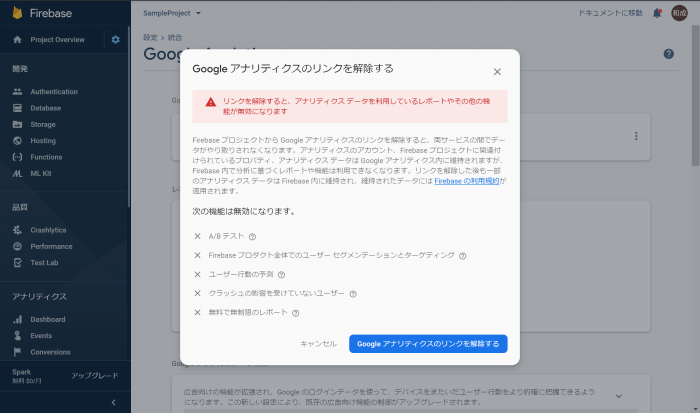Image resolution: width=700 pixels, height=413 pixels.
Task: Click the アップグレード button
Action: coord(95,375)
